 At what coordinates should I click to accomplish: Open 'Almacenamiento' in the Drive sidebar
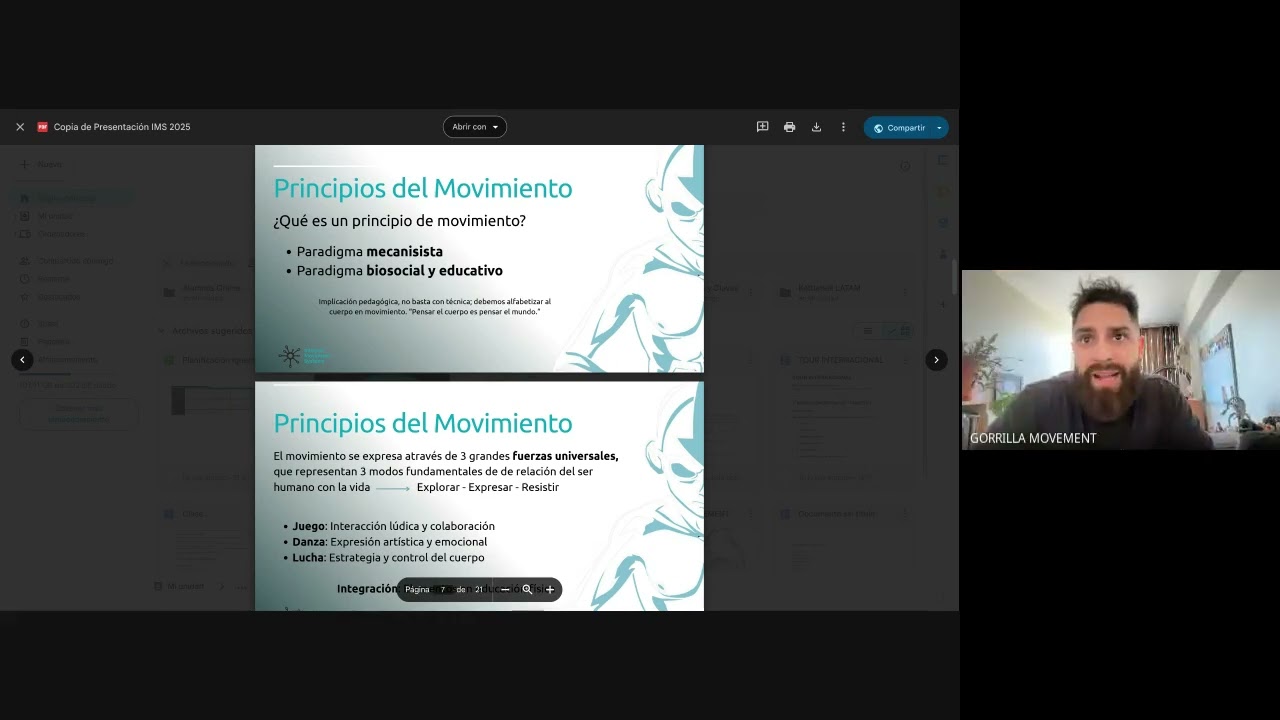(x=68, y=359)
